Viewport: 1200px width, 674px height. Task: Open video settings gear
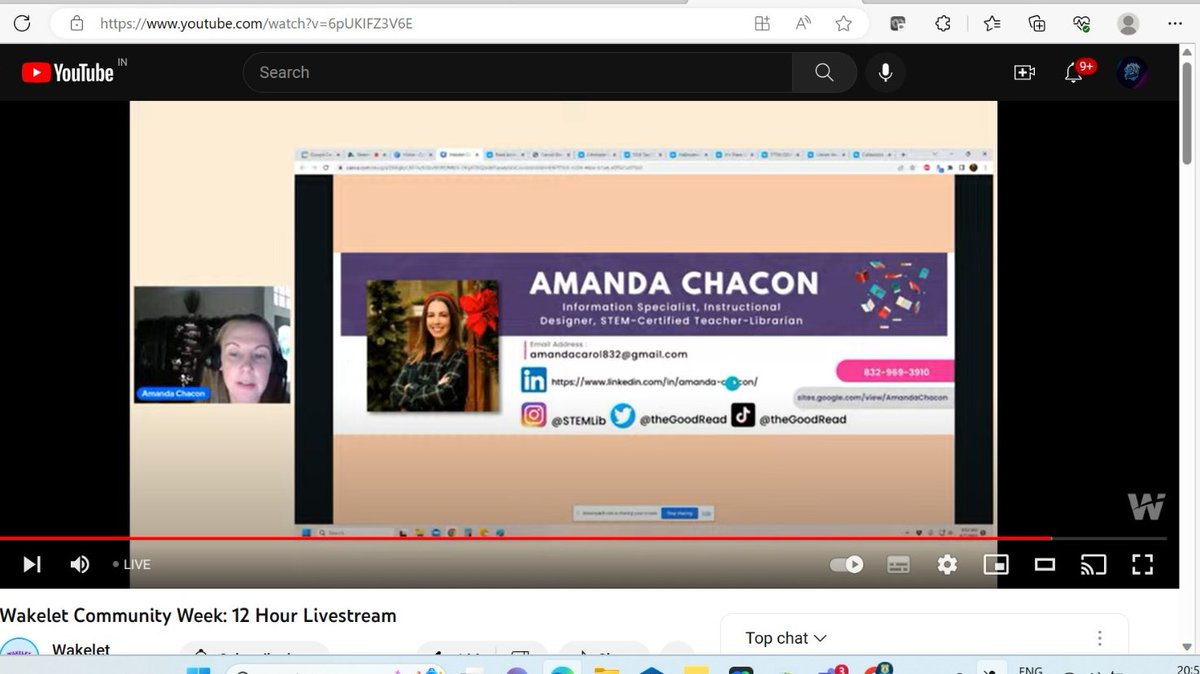tap(947, 564)
